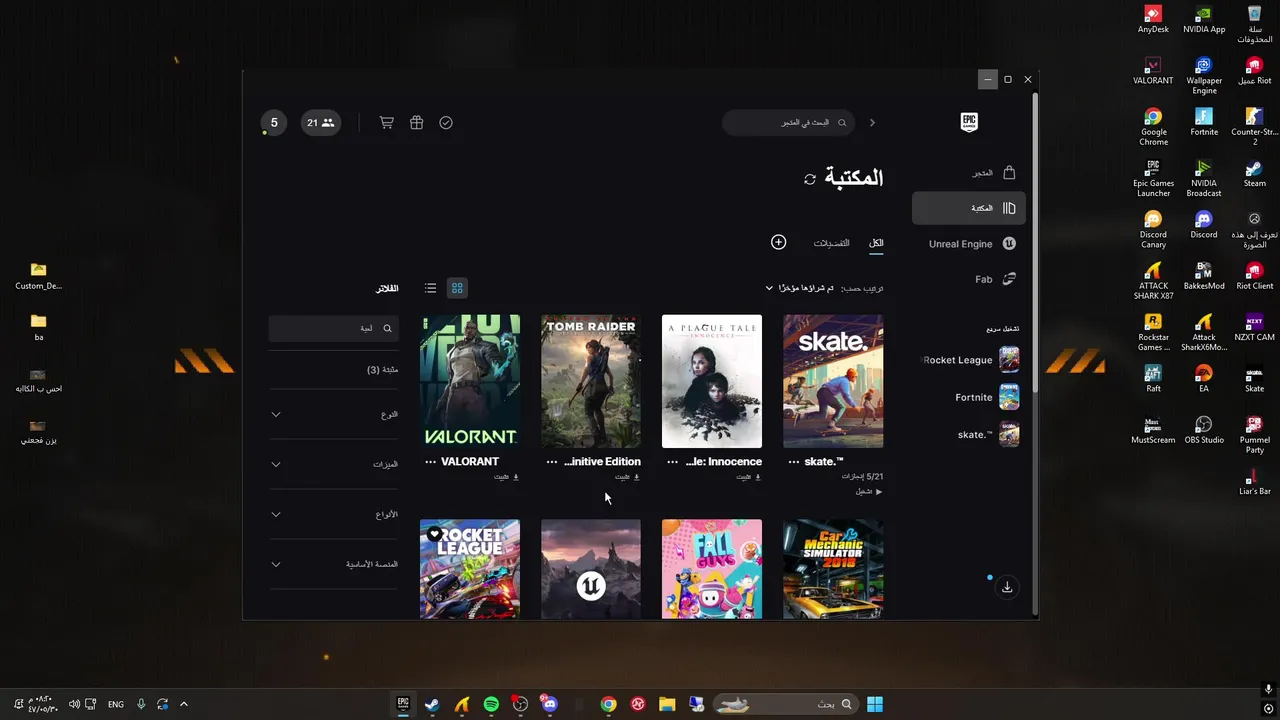The width and height of the screenshot is (1280, 720).
Task: Expand the Platform filter section
Action: click(x=333, y=564)
